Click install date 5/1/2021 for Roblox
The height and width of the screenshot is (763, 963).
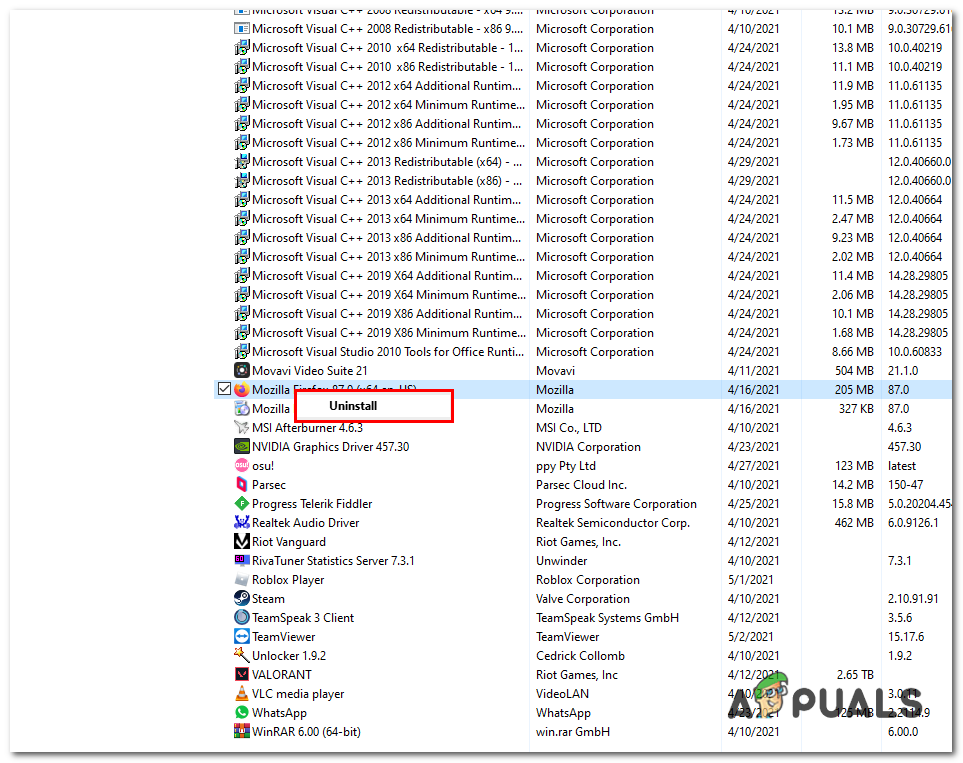[x=751, y=580]
